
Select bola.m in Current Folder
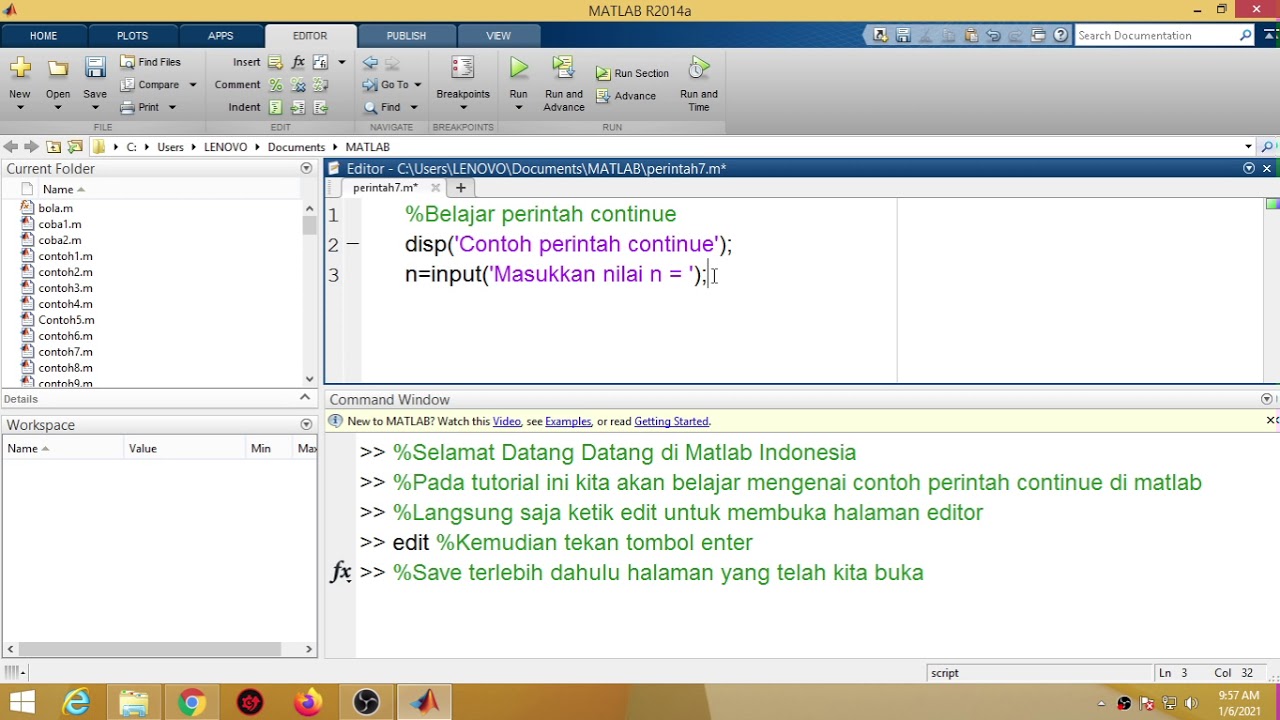[x=55, y=208]
